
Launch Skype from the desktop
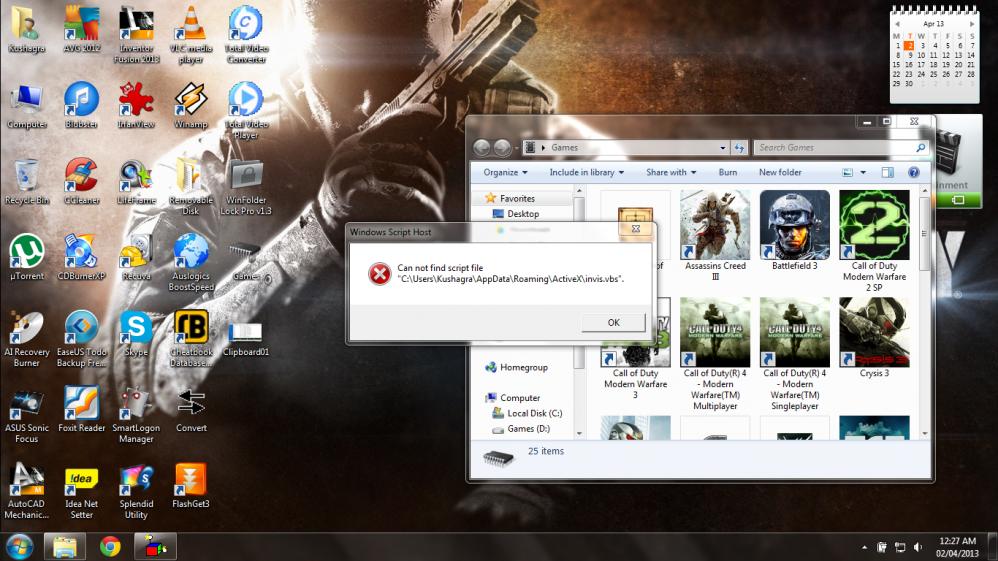(136, 333)
